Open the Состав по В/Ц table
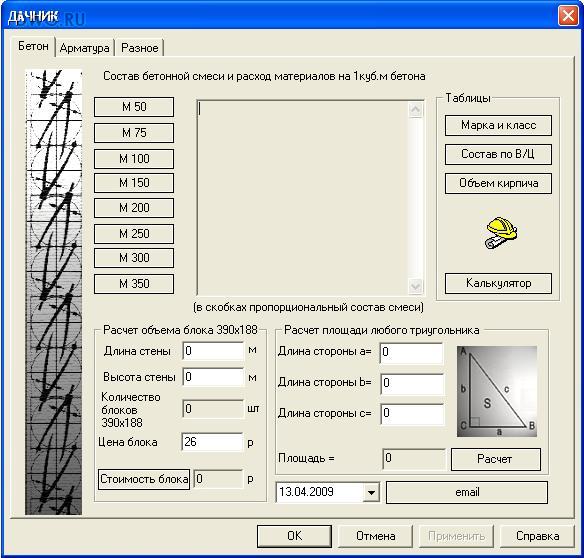This screenshot has width=584, height=558. tap(498, 154)
